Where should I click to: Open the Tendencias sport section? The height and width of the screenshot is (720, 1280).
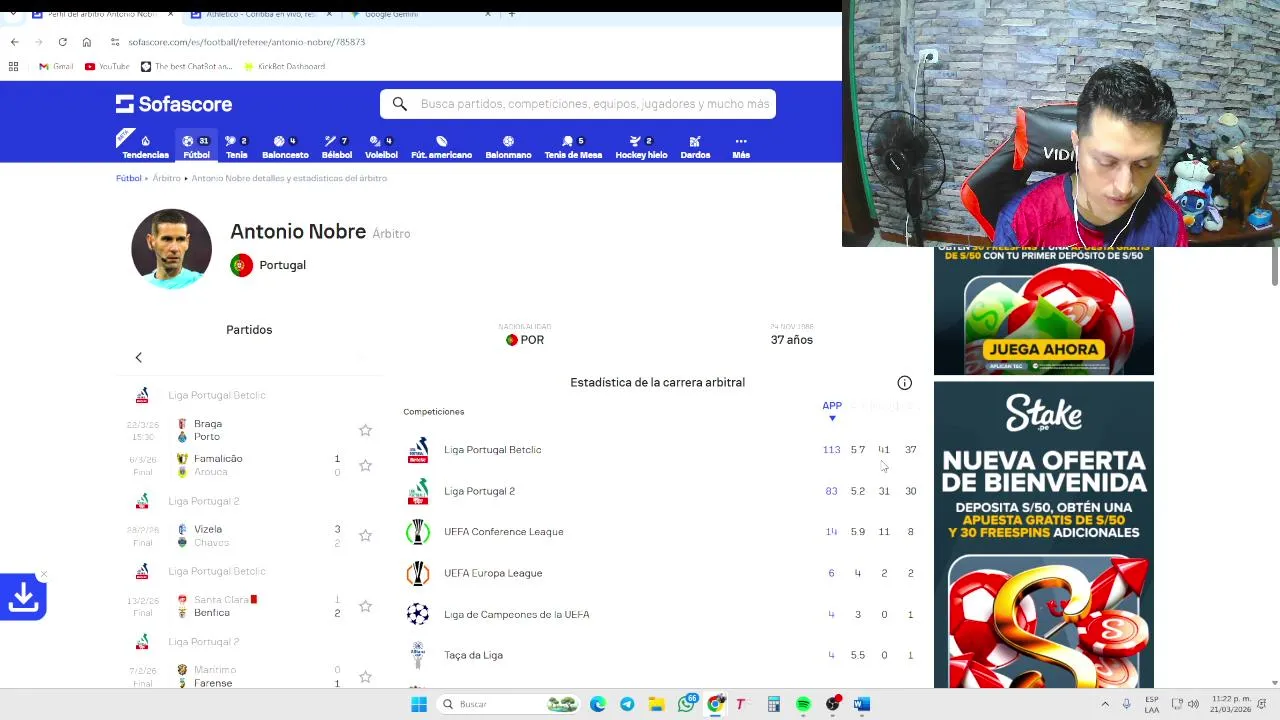coord(145,147)
